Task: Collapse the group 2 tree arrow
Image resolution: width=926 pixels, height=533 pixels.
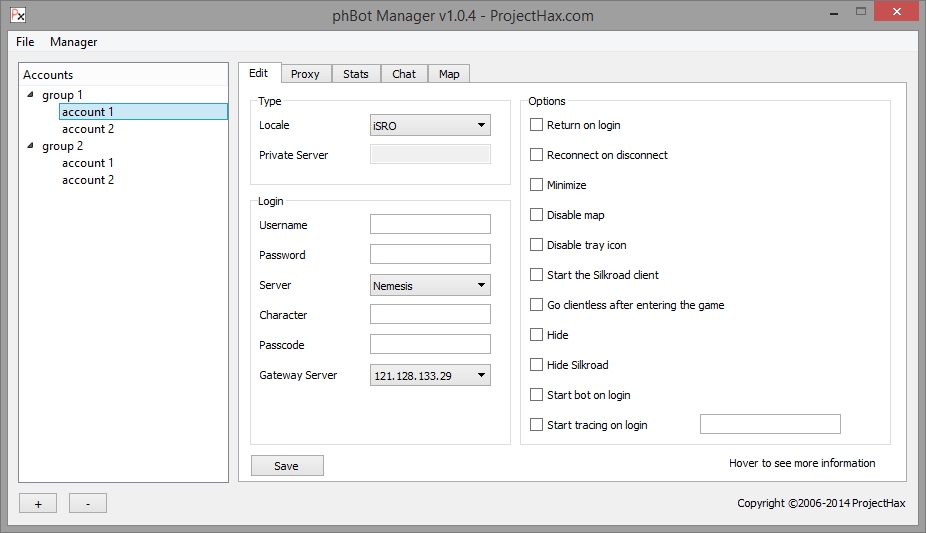Action: tap(31, 146)
